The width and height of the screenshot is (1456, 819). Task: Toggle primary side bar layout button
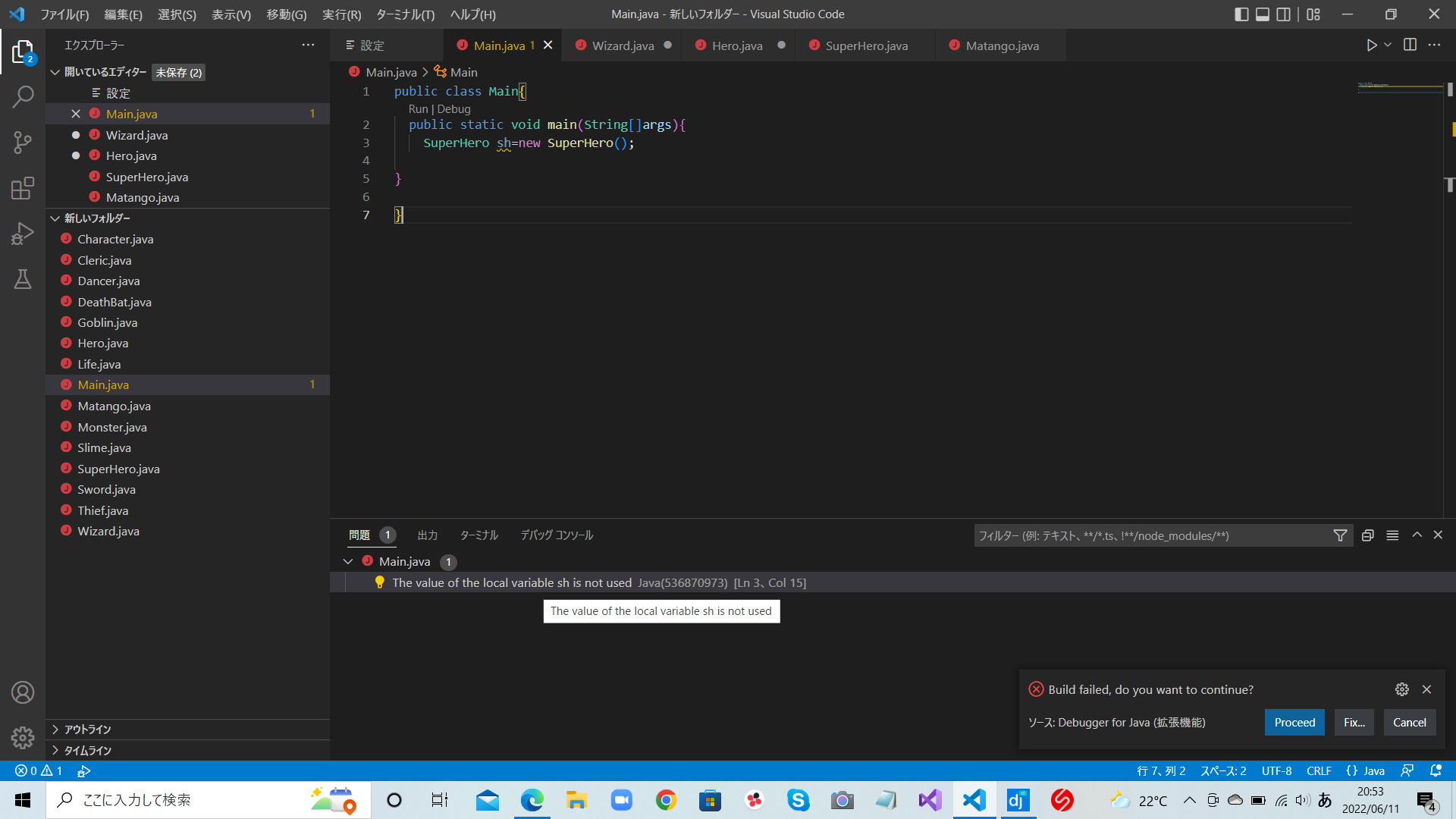[x=1241, y=14]
